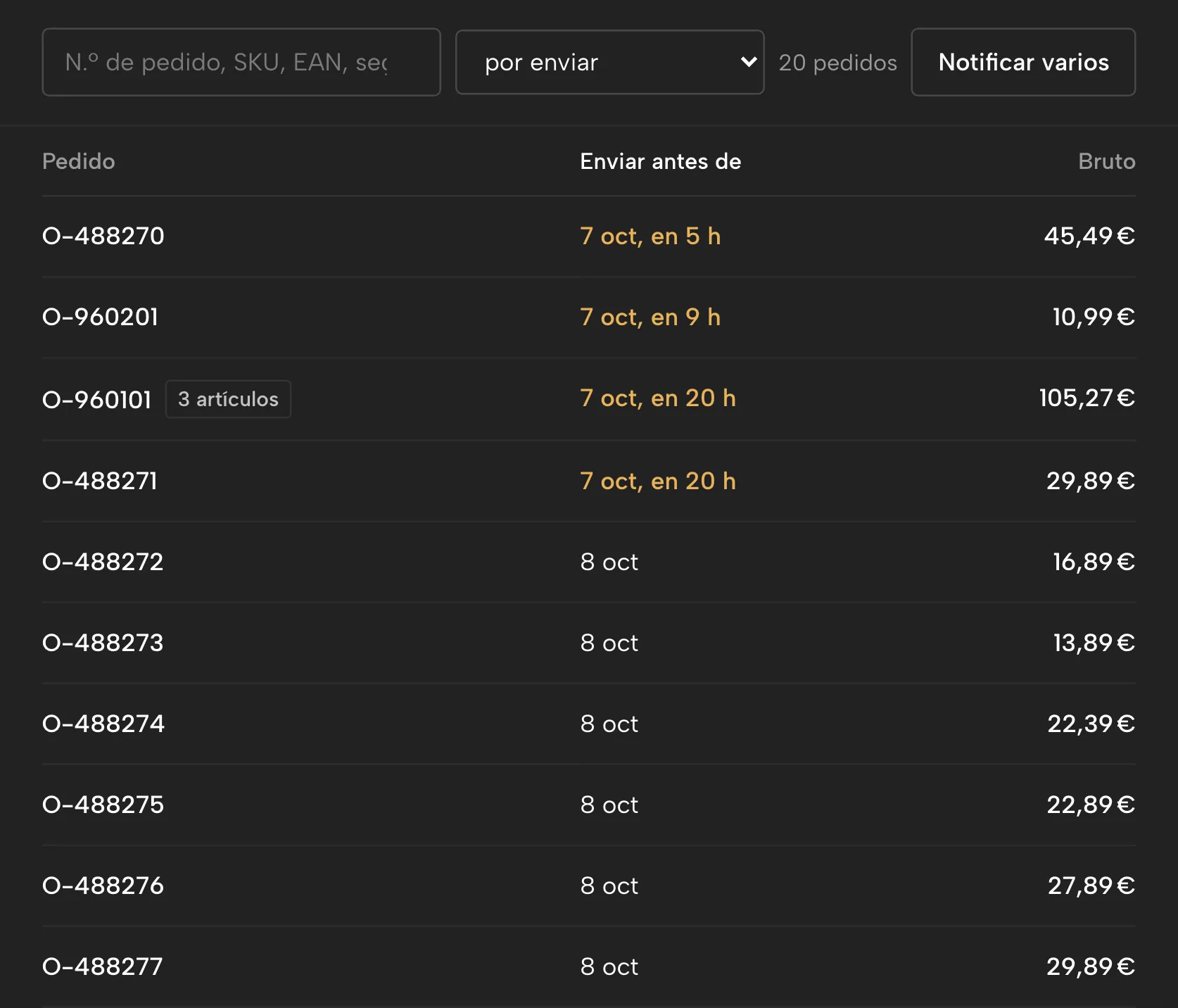Viewport: 1178px width, 1008px height.
Task: Click the 22,89 € gross amount
Action: 1091,805
